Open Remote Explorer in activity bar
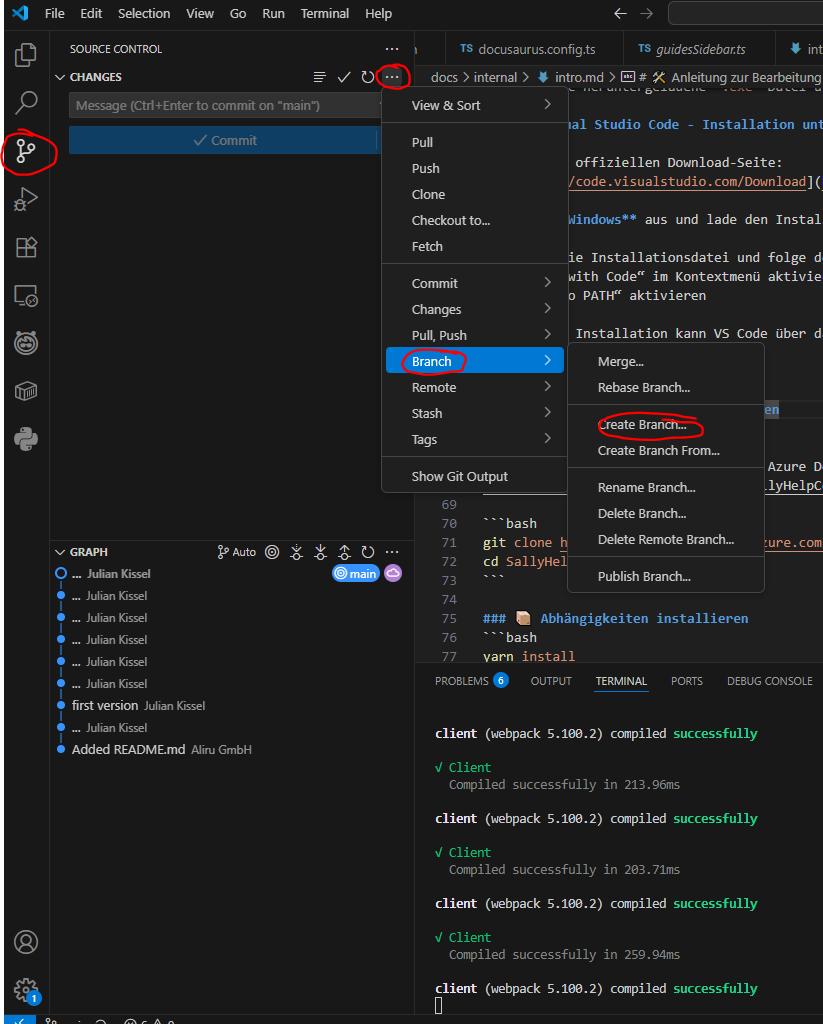The image size is (823, 1024). coord(25,296)
